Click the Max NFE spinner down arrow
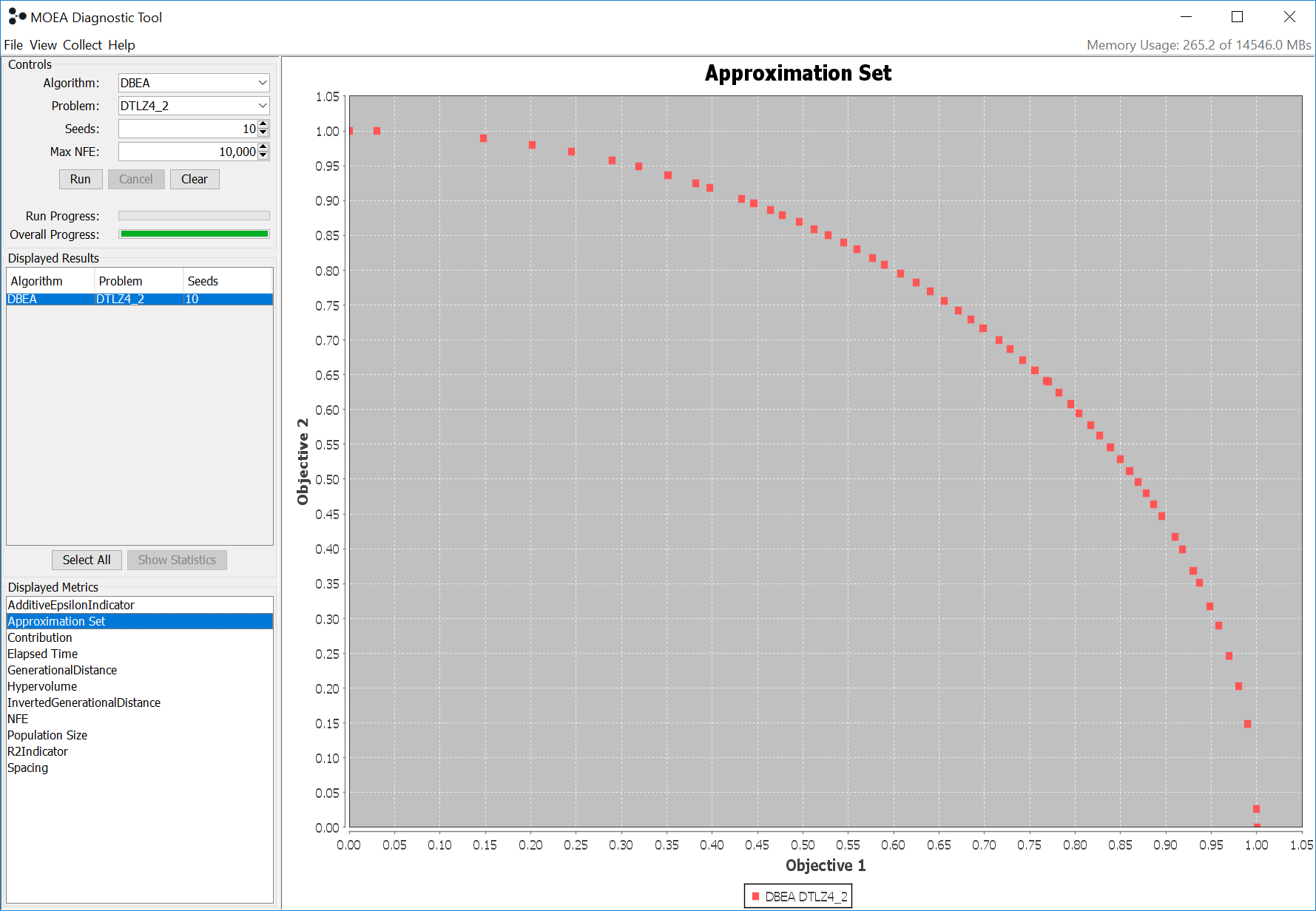This screenshot has width=1316, height=911. click(x=263, y=155)
